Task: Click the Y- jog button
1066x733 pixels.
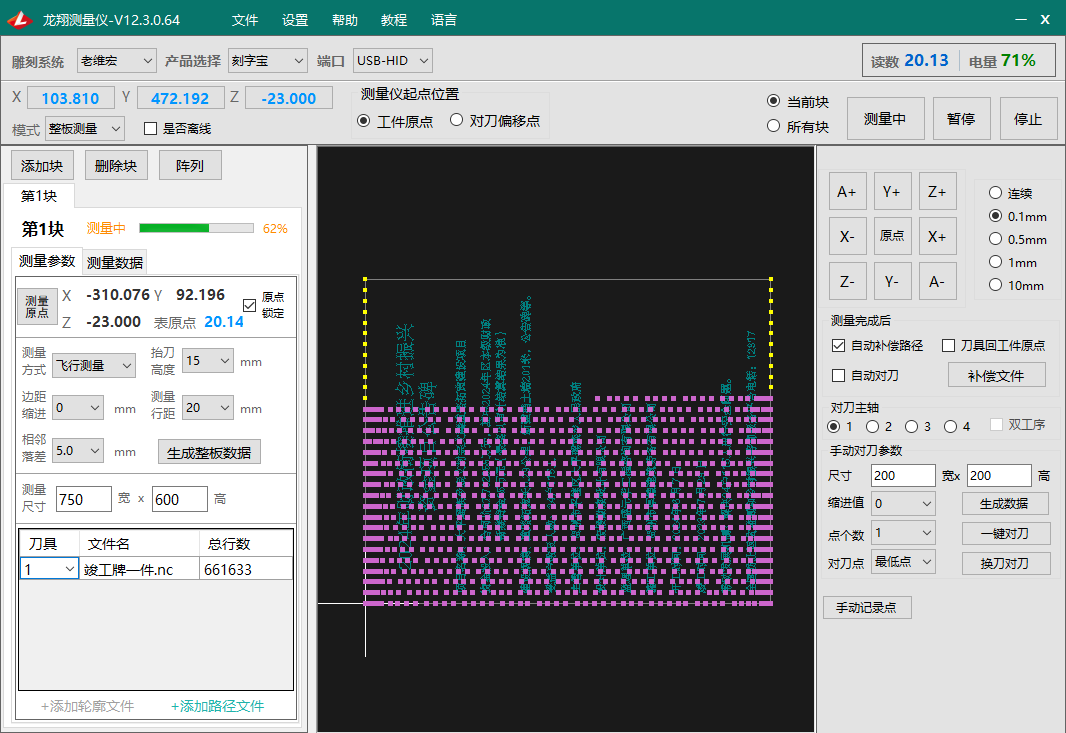Action: pyautogui.click(x=892, y=281)
